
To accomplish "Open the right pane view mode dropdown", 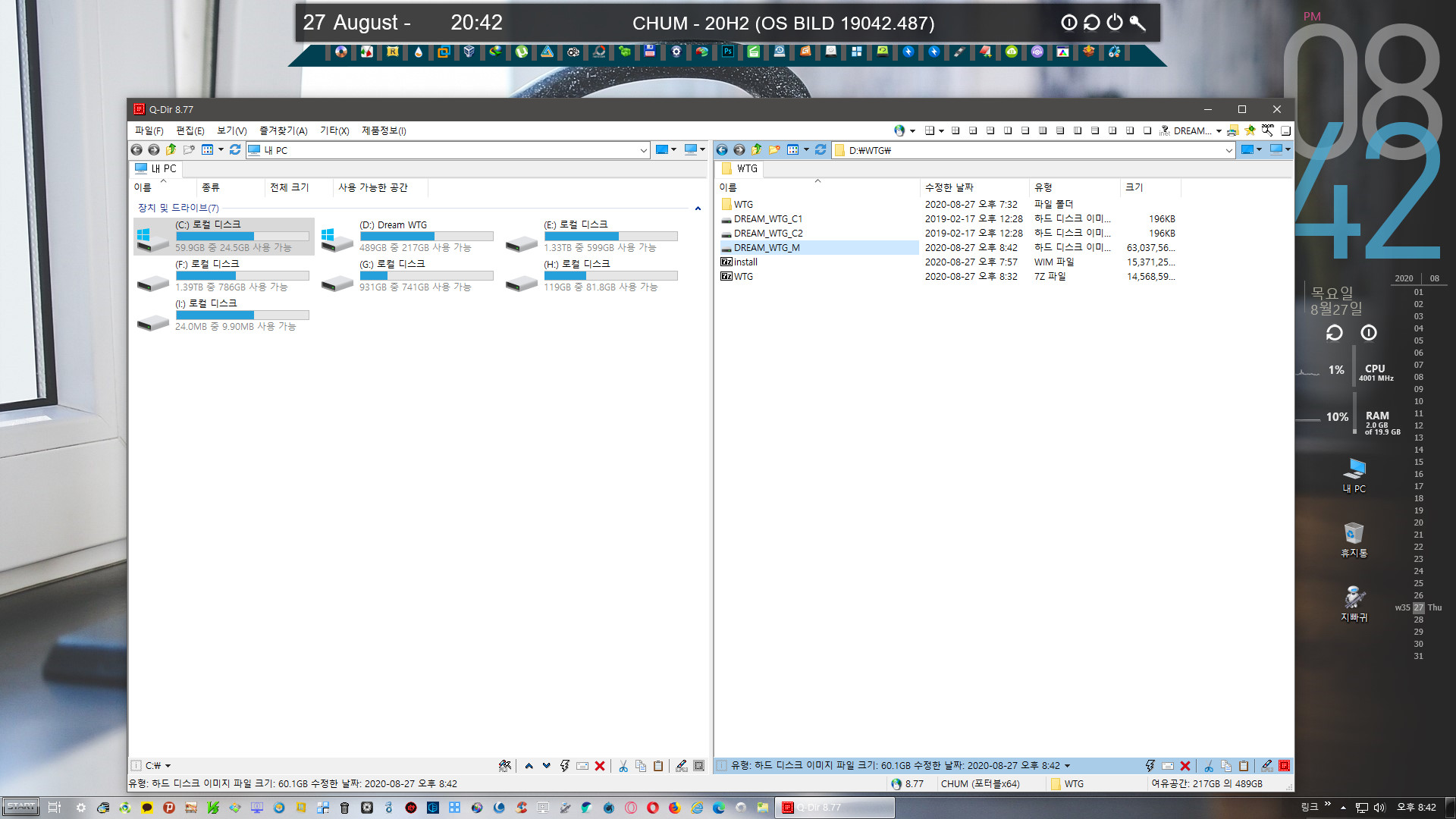I will (x=806, y=150).
